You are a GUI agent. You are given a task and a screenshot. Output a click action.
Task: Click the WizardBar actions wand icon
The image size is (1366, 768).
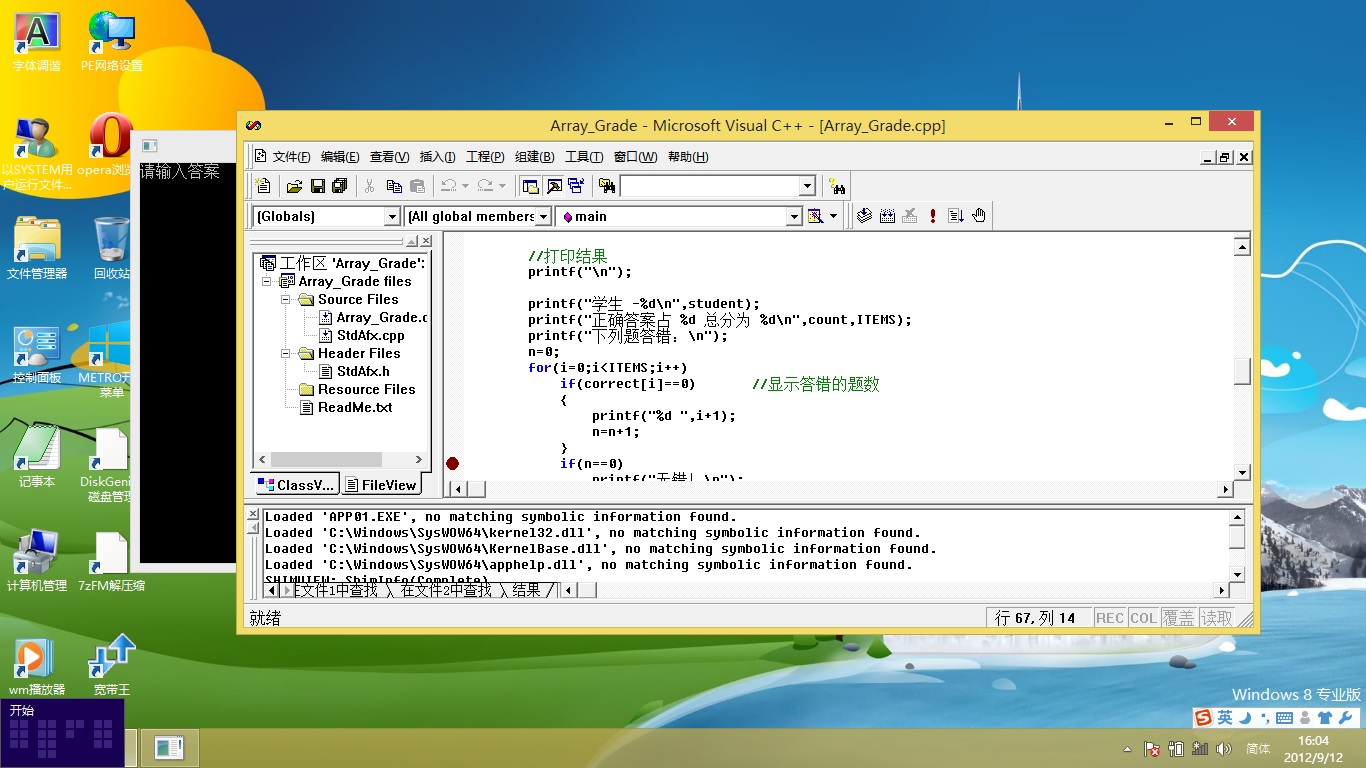(816, 216)
